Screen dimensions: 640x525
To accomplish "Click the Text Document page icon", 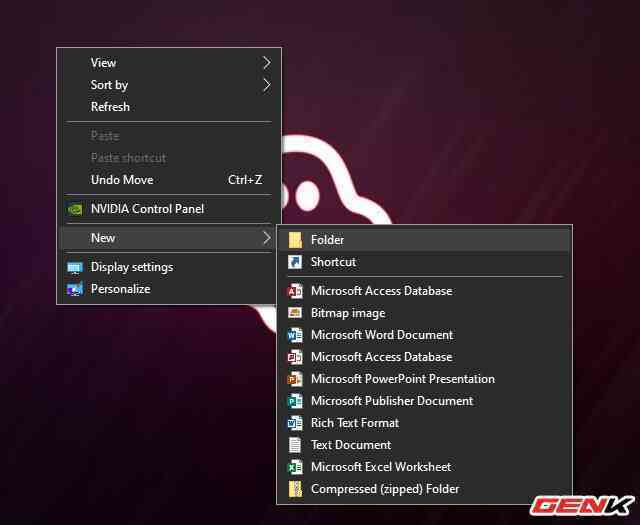I will pyautogui.click(x=295, y=445).
